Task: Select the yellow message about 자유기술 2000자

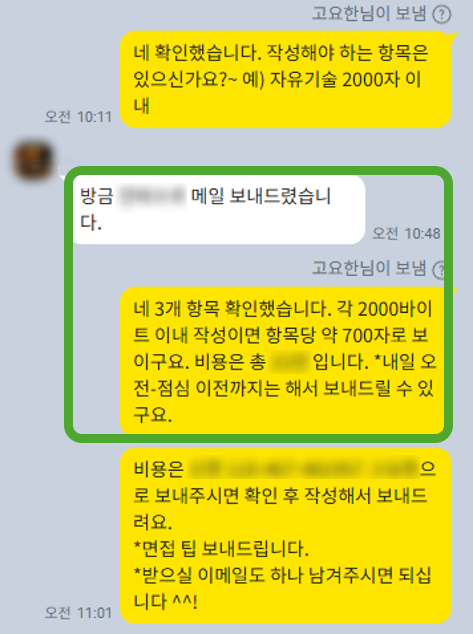Action: click(x=286, y=79)
